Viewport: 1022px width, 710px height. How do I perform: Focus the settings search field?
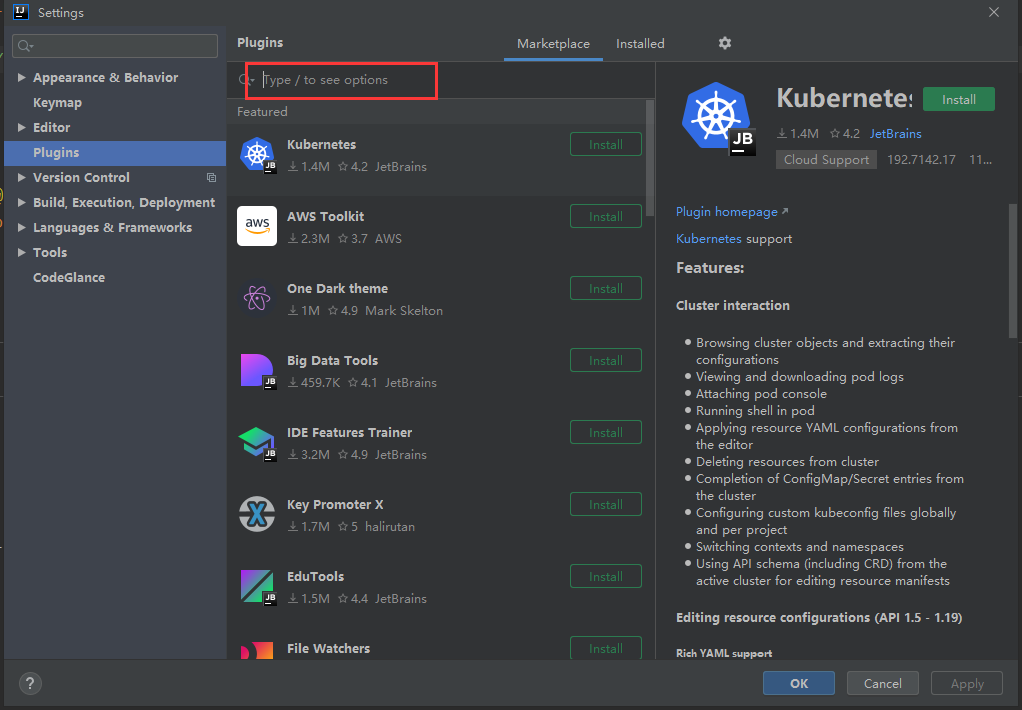pos(115,46)
